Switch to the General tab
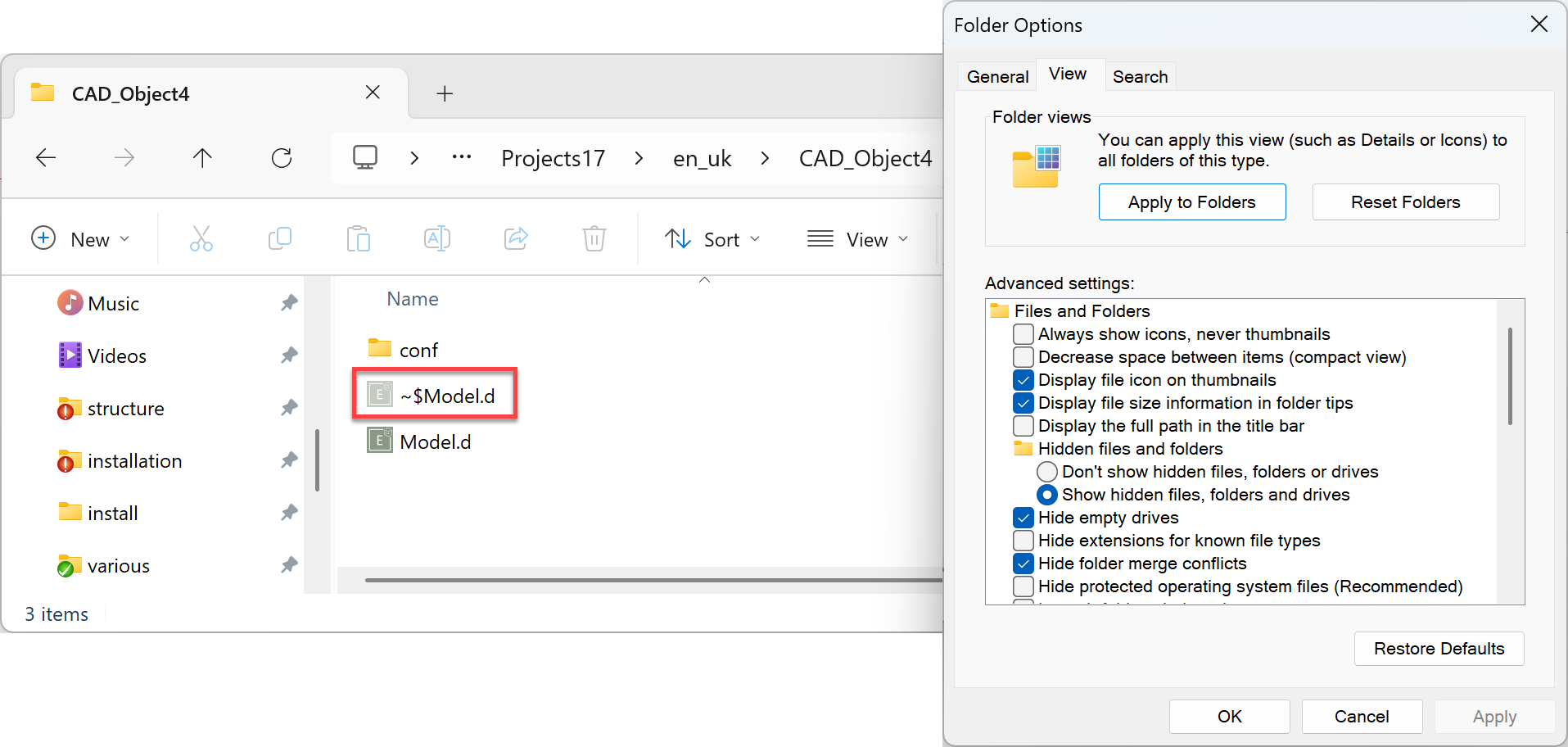Viewport: 1568px width, 747px height. click(x=996, y=75)
